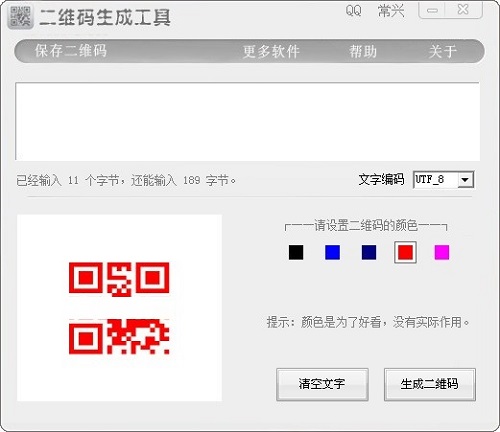This screenshot has width=500, height=432.
Task: Open the 帮助 menu
Action: [x=363, y=52]
